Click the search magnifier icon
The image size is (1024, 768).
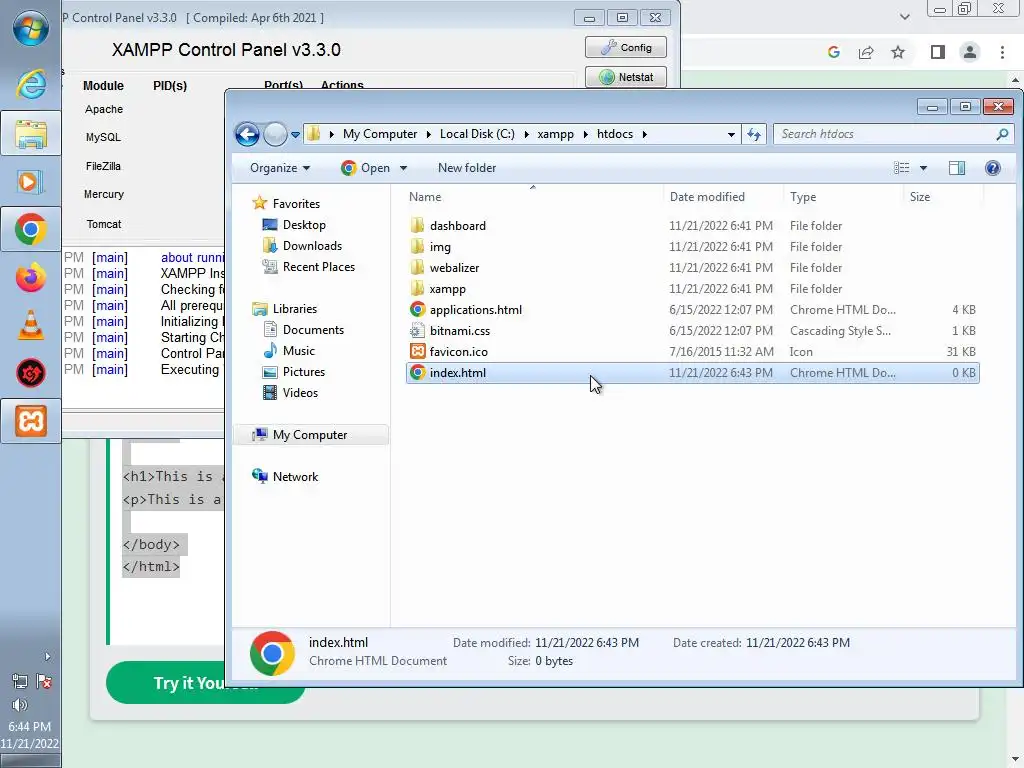pos(1002,135)
